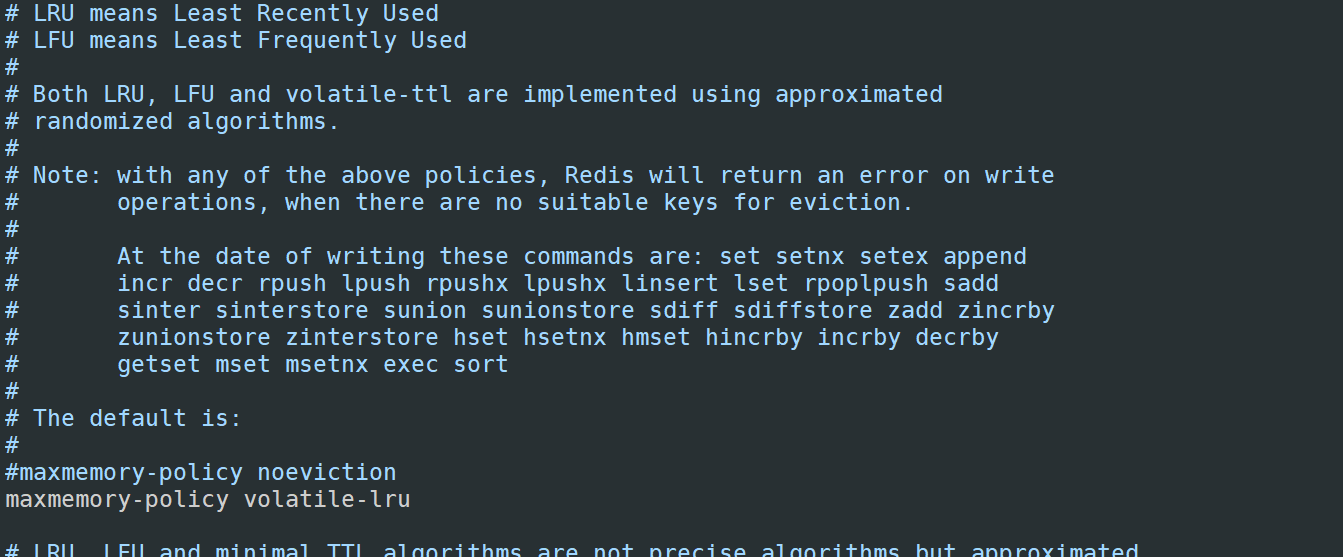Click the word 'Redis' in the note
The width and height of the screenshot is (1343, 557).
(x=600, y=176)
